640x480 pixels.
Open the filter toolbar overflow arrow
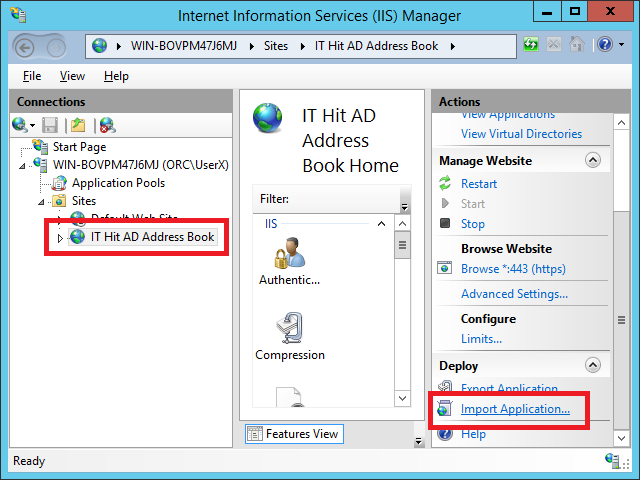coord(404,207)
